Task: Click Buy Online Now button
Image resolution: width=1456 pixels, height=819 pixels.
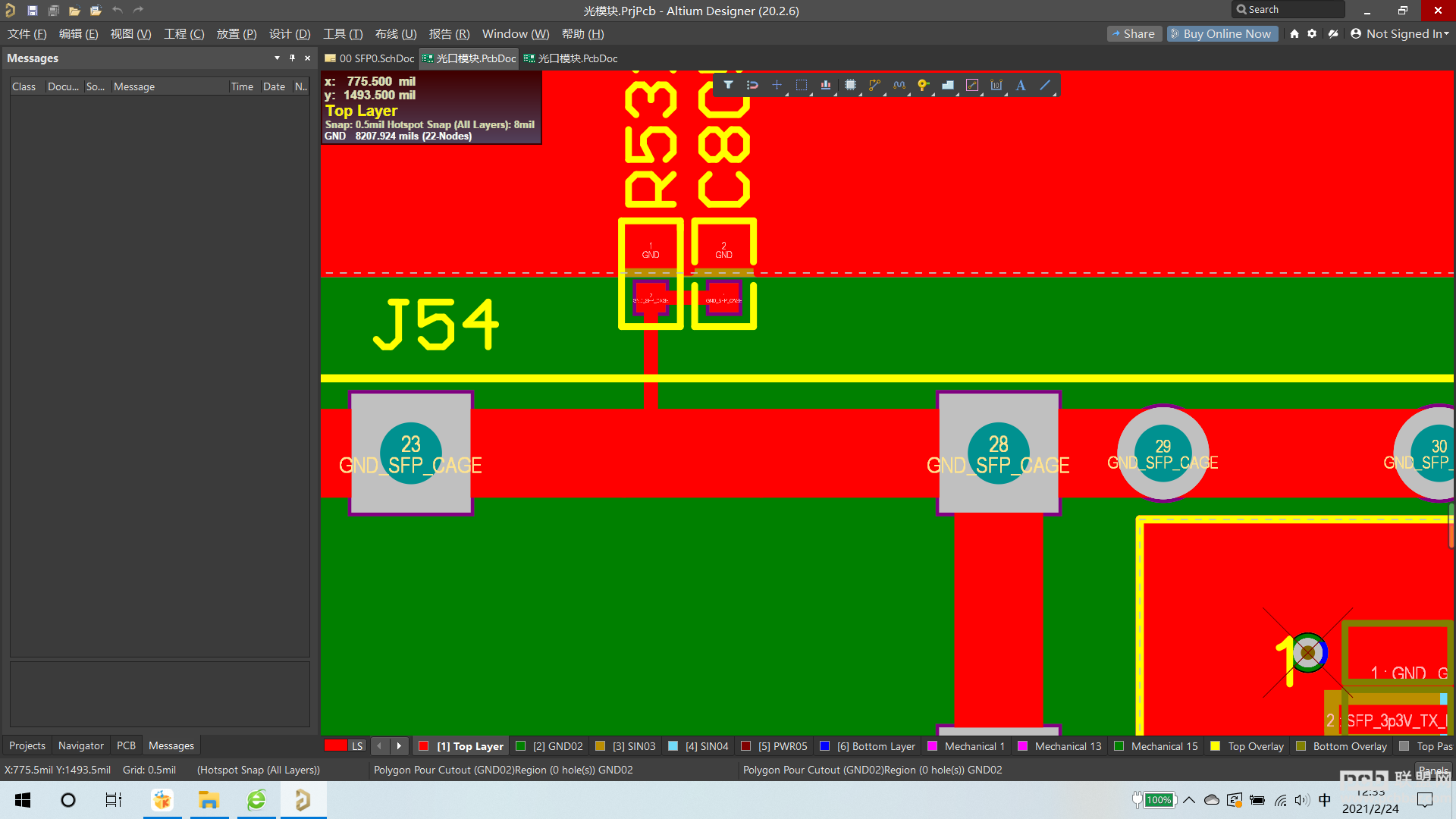Action: [1222, 33]
